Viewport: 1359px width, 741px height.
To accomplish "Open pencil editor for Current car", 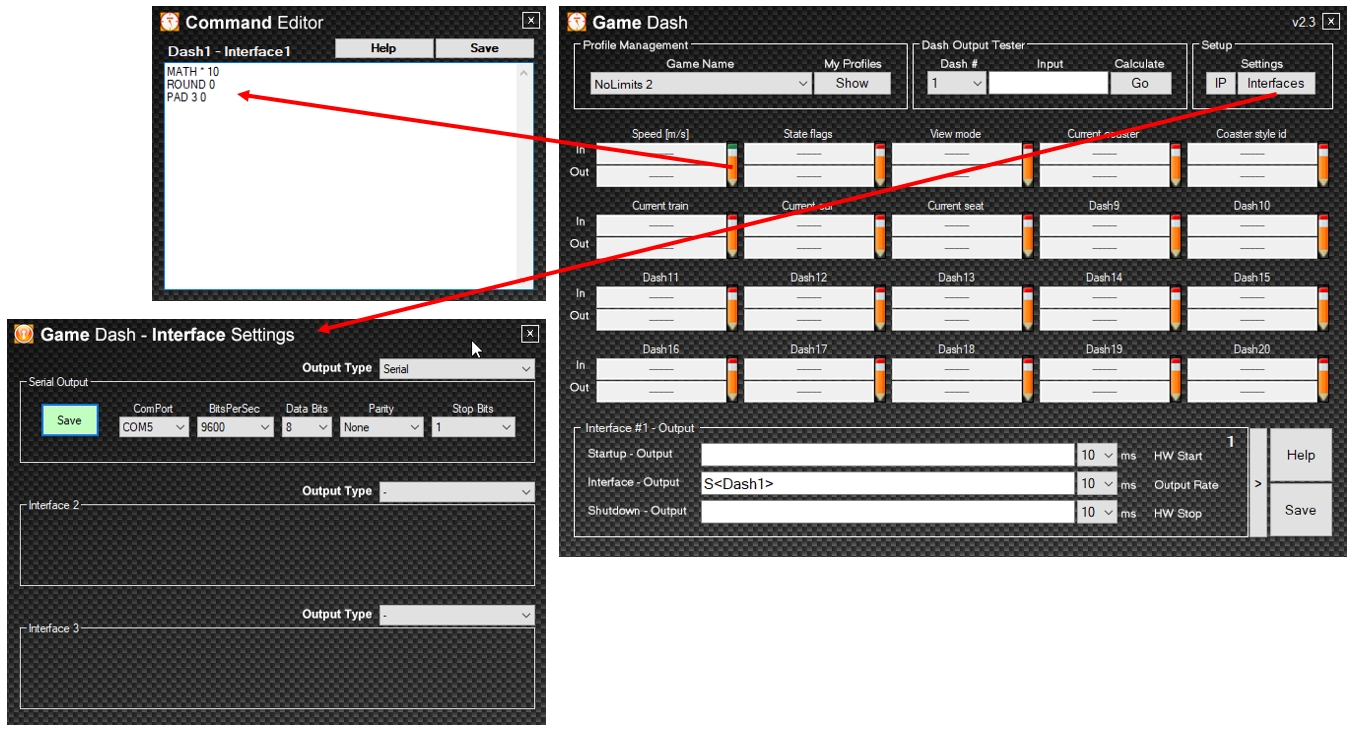I will (x=880, y=237).
